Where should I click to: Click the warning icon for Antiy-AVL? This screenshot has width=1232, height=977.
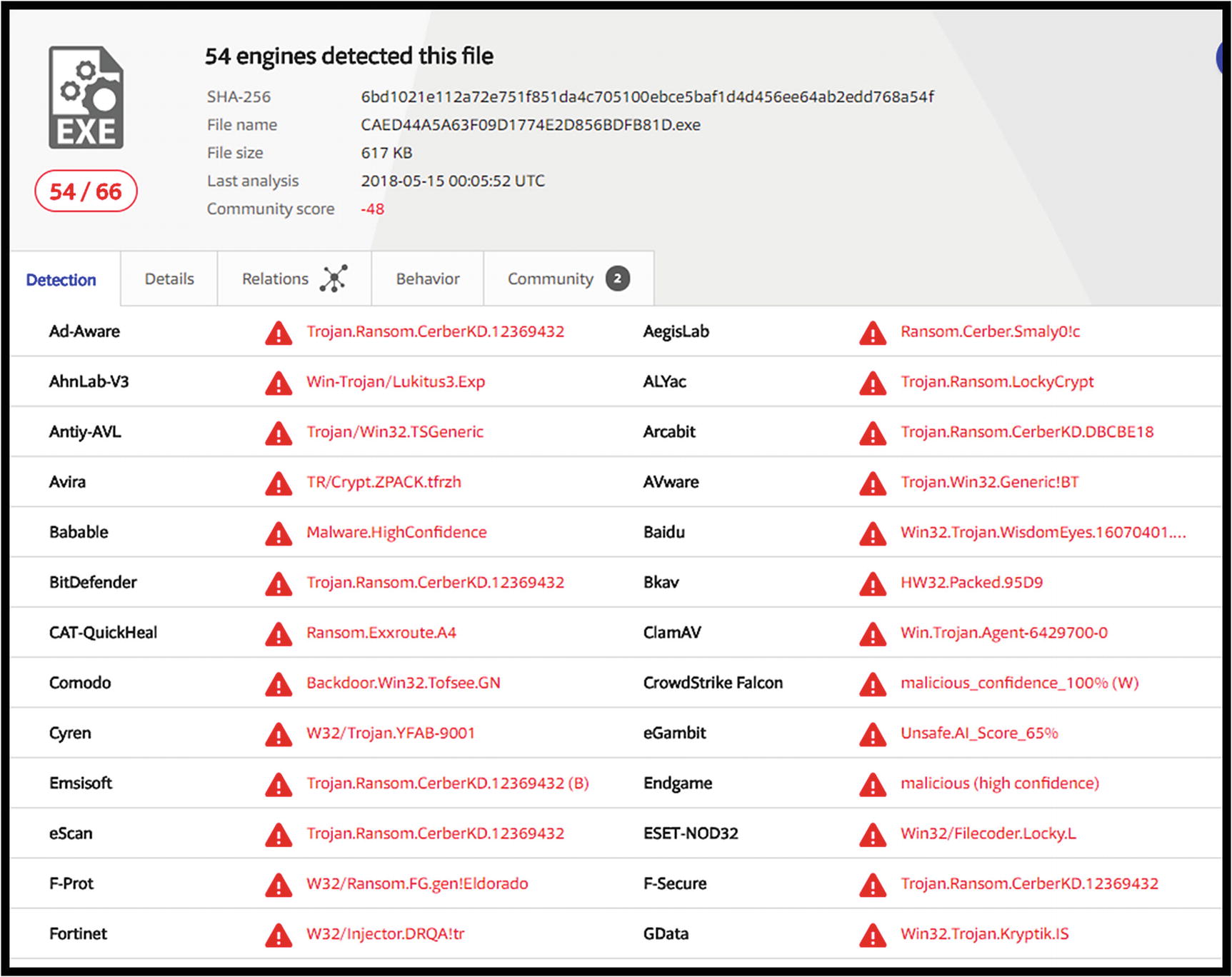279,433
